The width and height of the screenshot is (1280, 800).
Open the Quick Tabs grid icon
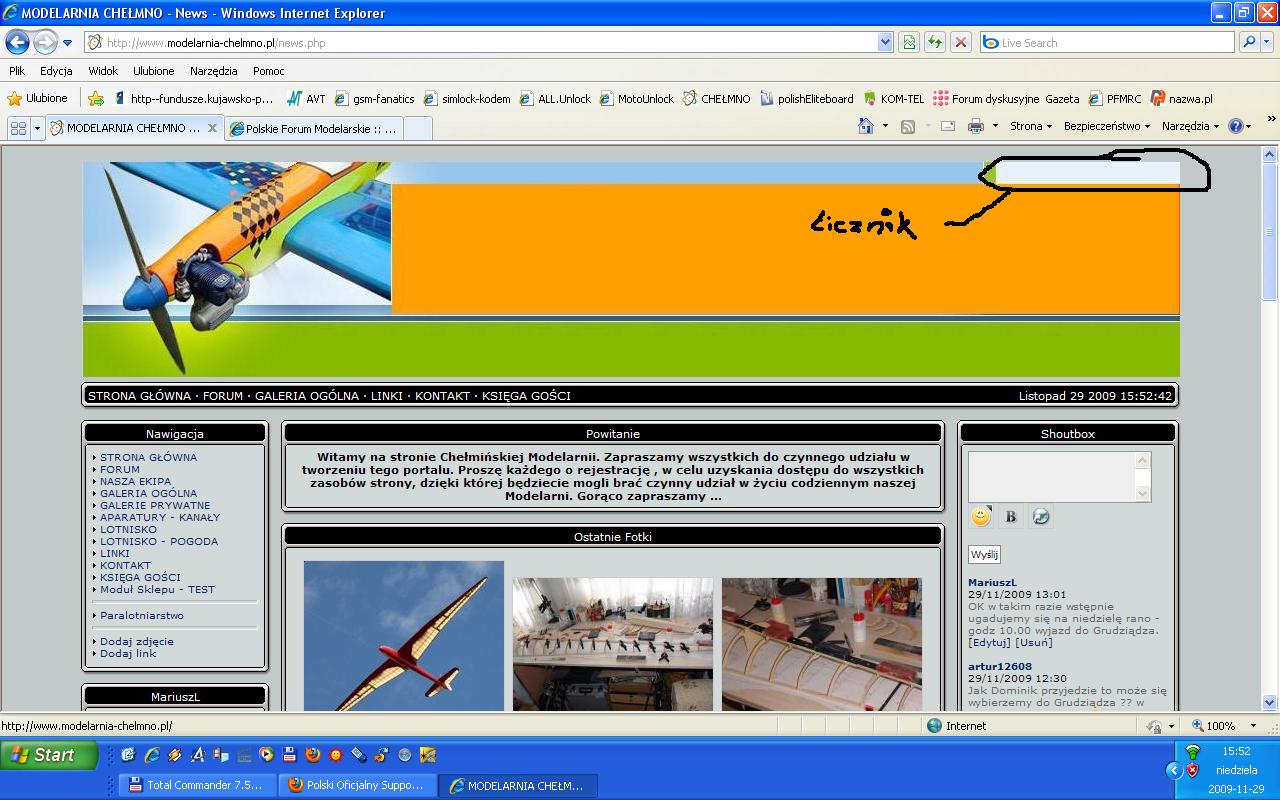[x=18, y=128]
